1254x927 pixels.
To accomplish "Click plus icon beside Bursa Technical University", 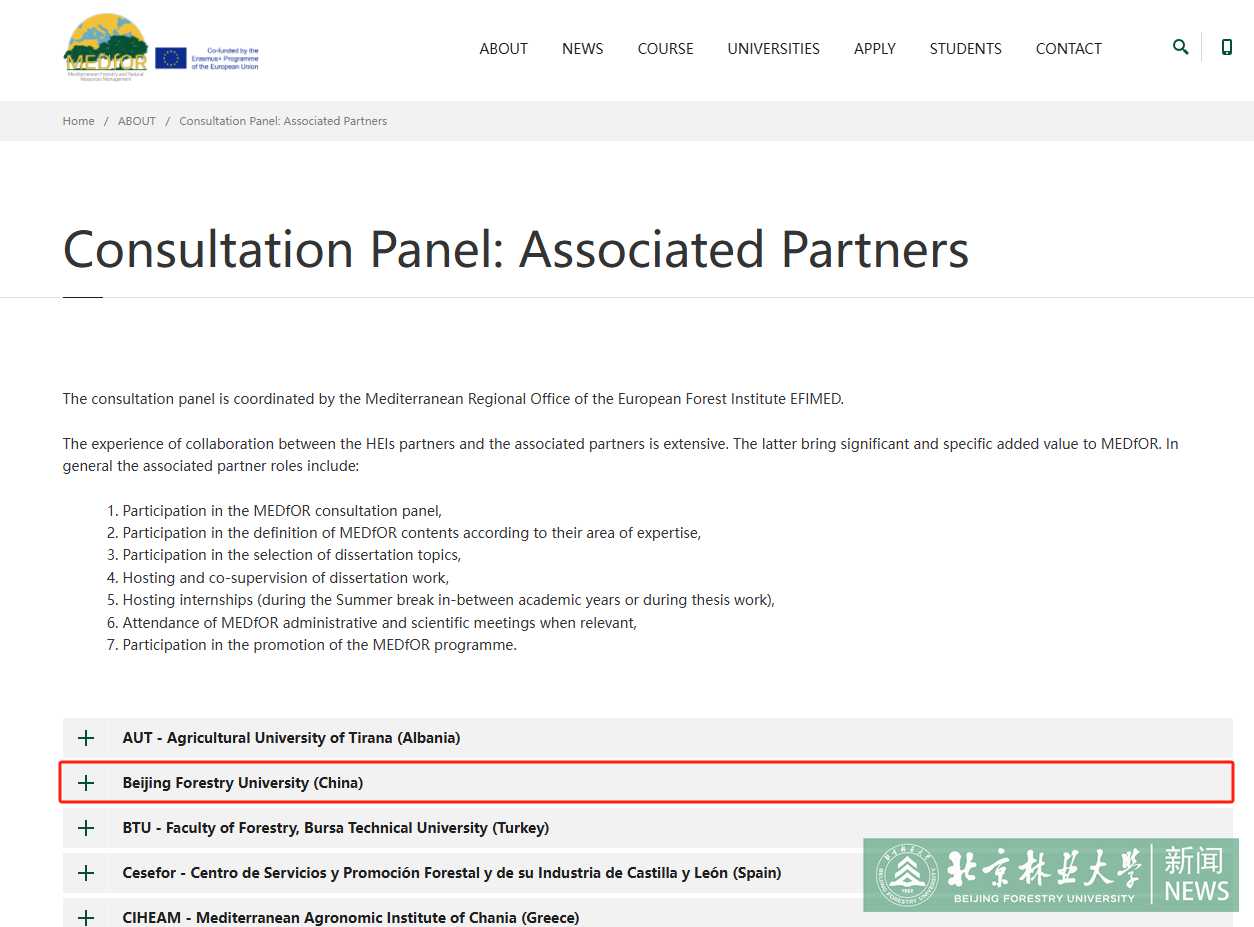I will (x=86, y=828).
